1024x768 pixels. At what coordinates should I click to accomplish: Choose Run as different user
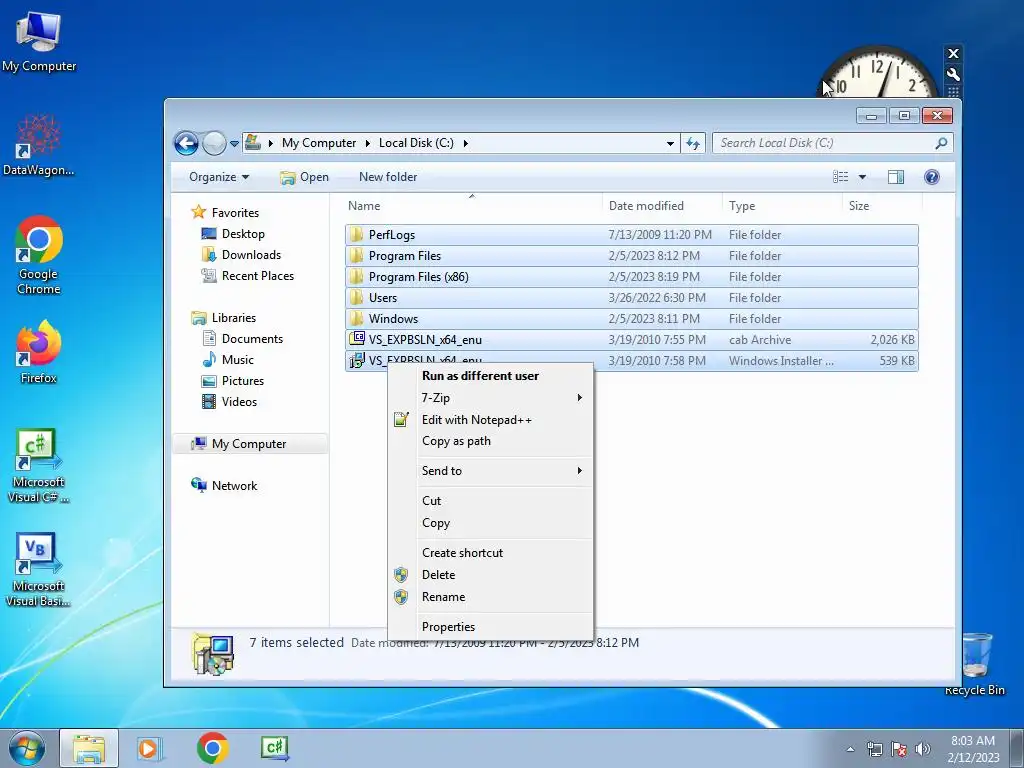490,376
